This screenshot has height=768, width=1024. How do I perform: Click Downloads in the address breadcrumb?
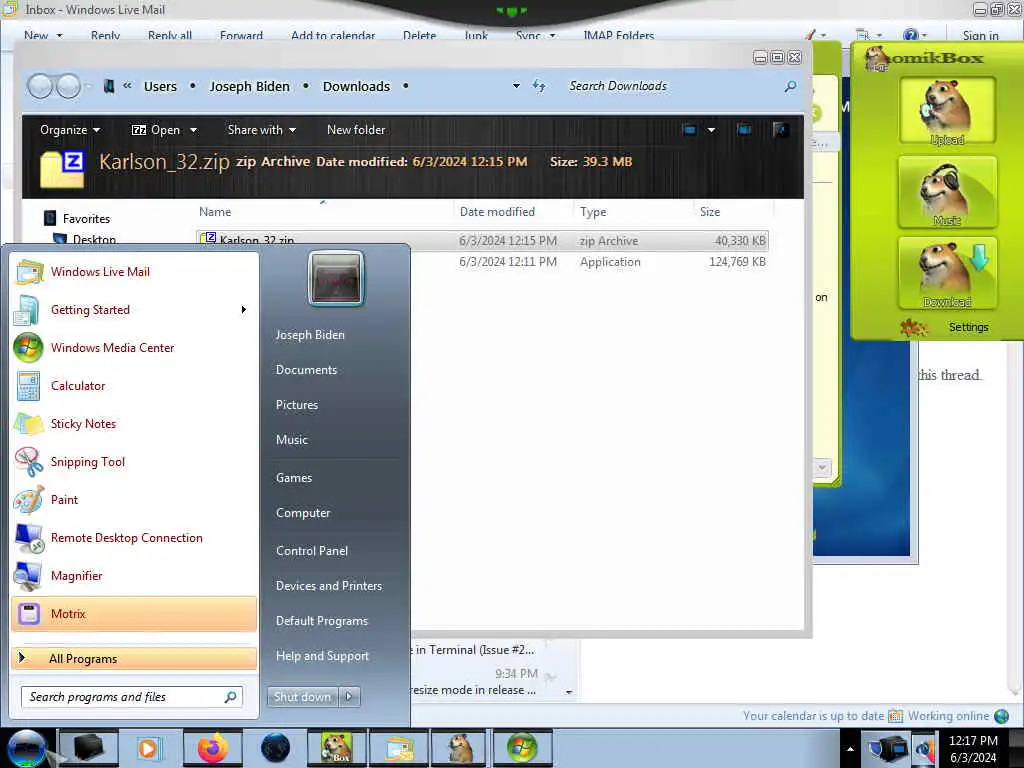pyautogui.click(x=356, y=86)
